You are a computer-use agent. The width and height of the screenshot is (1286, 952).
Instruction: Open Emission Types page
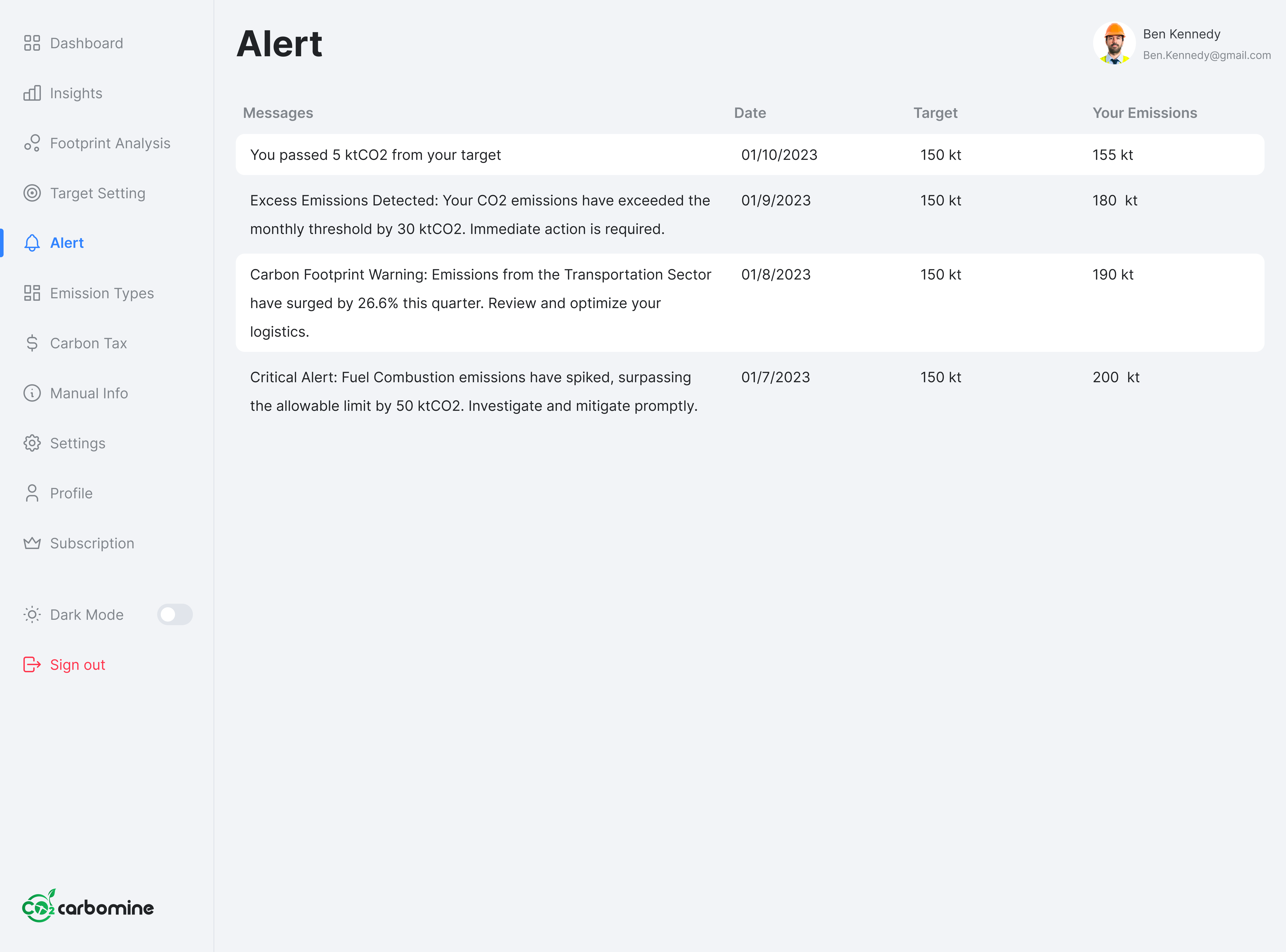click(x=101, y=293)
